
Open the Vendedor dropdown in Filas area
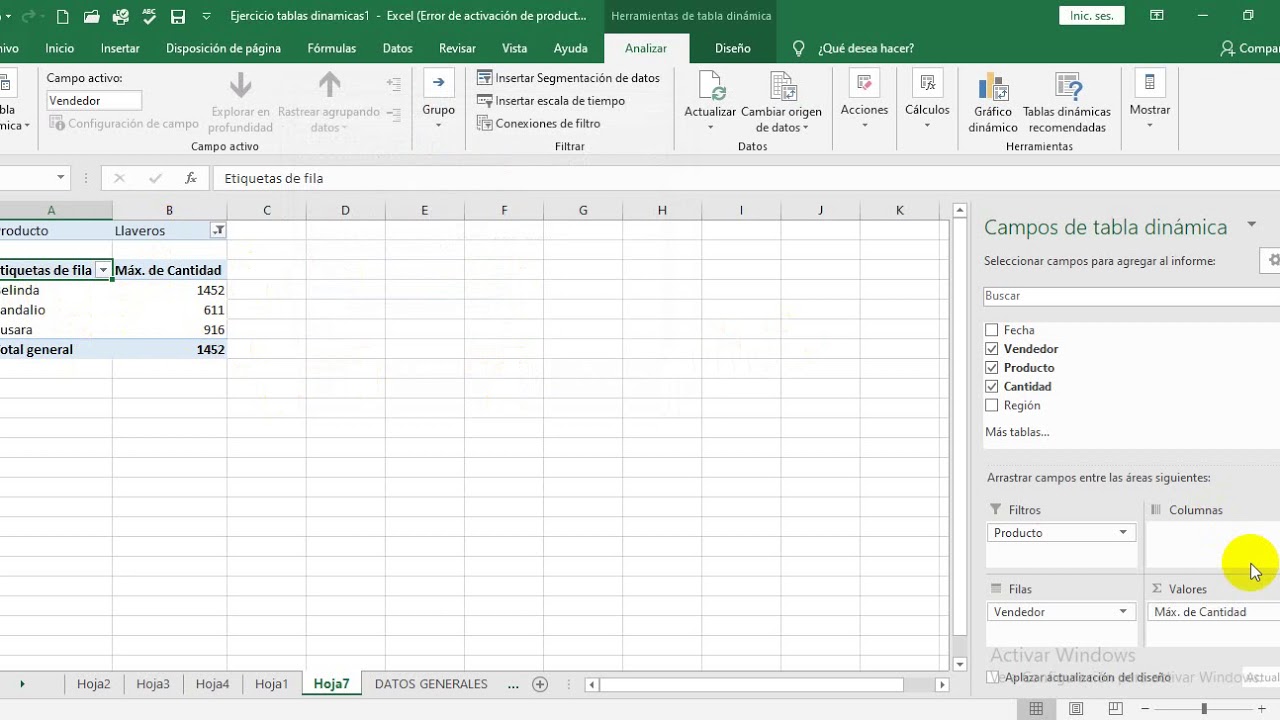tap(1123, 612)
